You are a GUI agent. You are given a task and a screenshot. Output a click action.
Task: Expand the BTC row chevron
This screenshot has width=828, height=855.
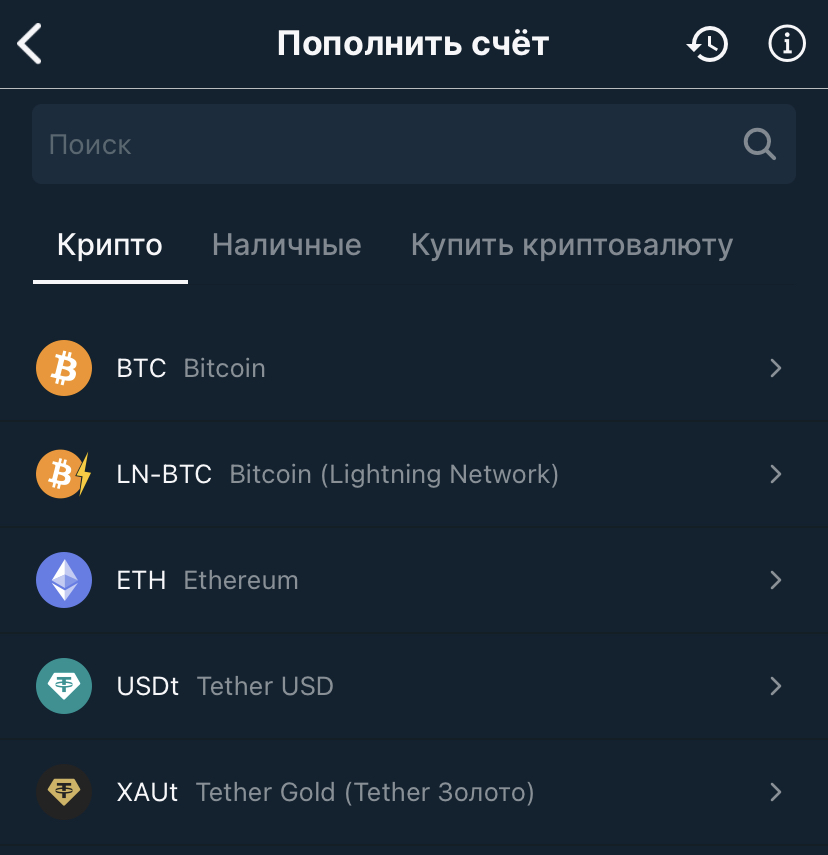point(776,368)
